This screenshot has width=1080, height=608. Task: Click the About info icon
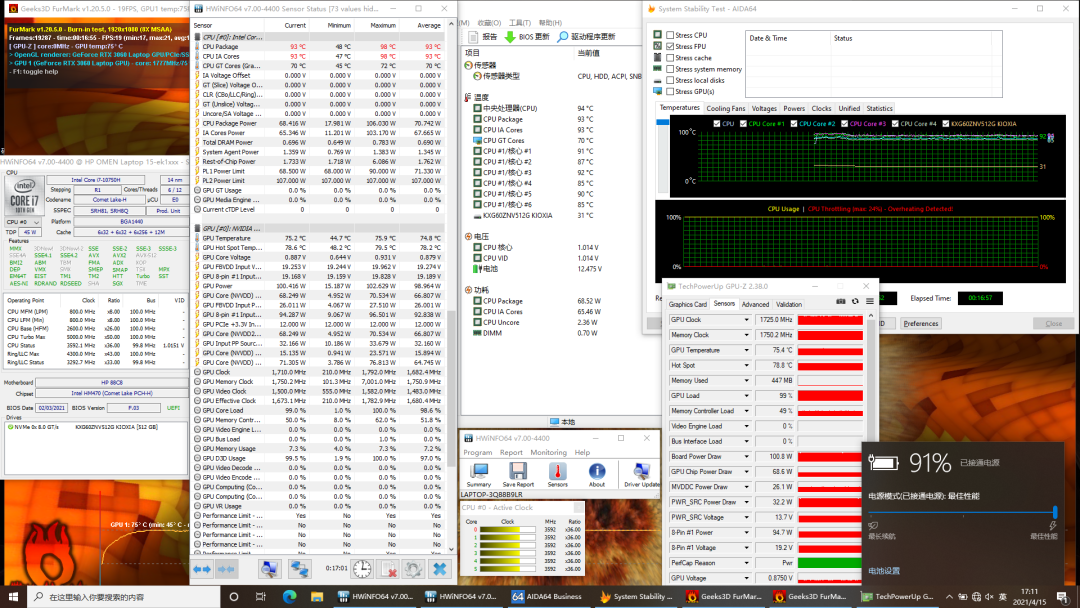point(597,473)
